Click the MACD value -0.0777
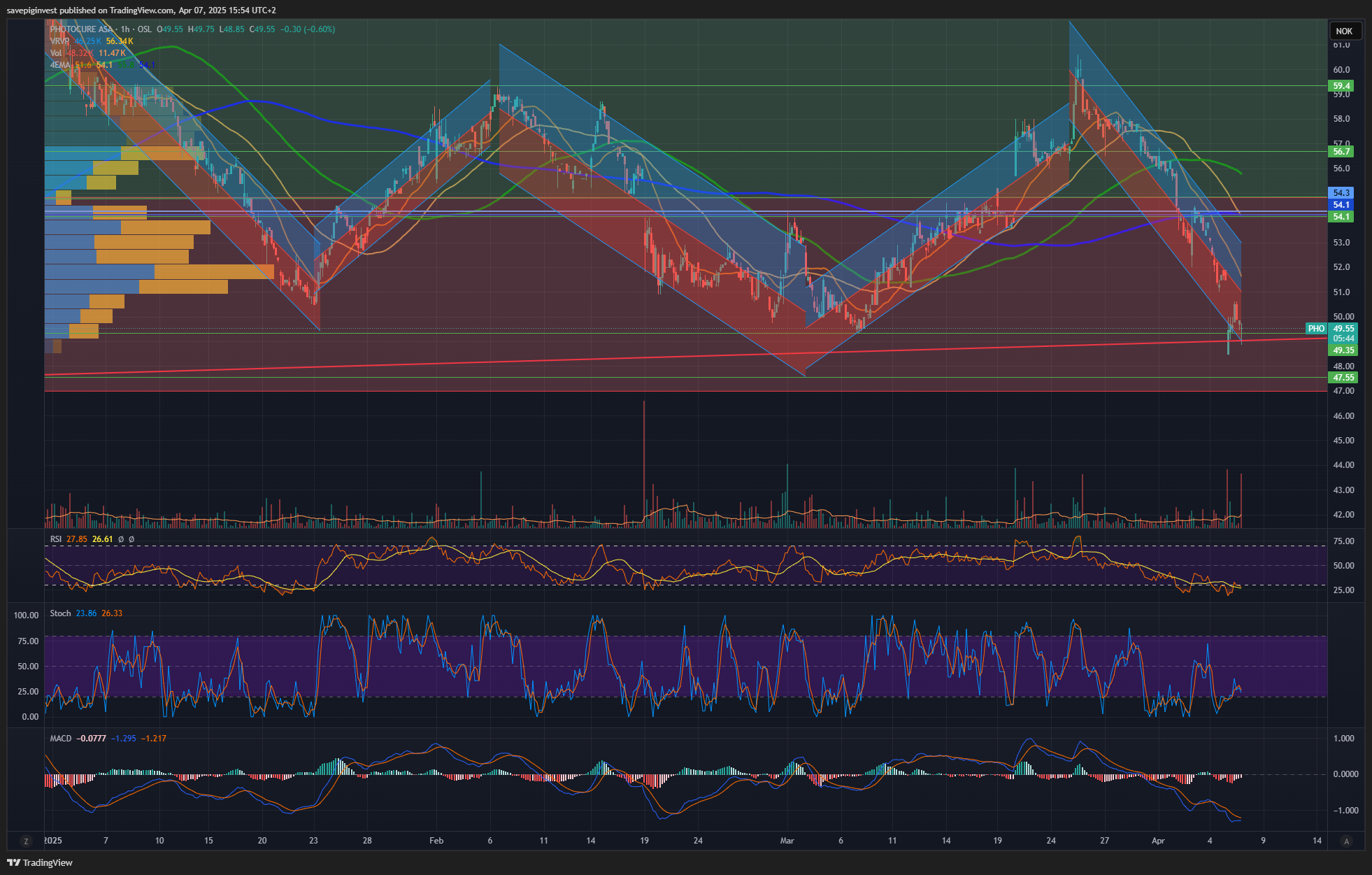The height and width of the screenshot is (875, 1372). pos(91,739)
